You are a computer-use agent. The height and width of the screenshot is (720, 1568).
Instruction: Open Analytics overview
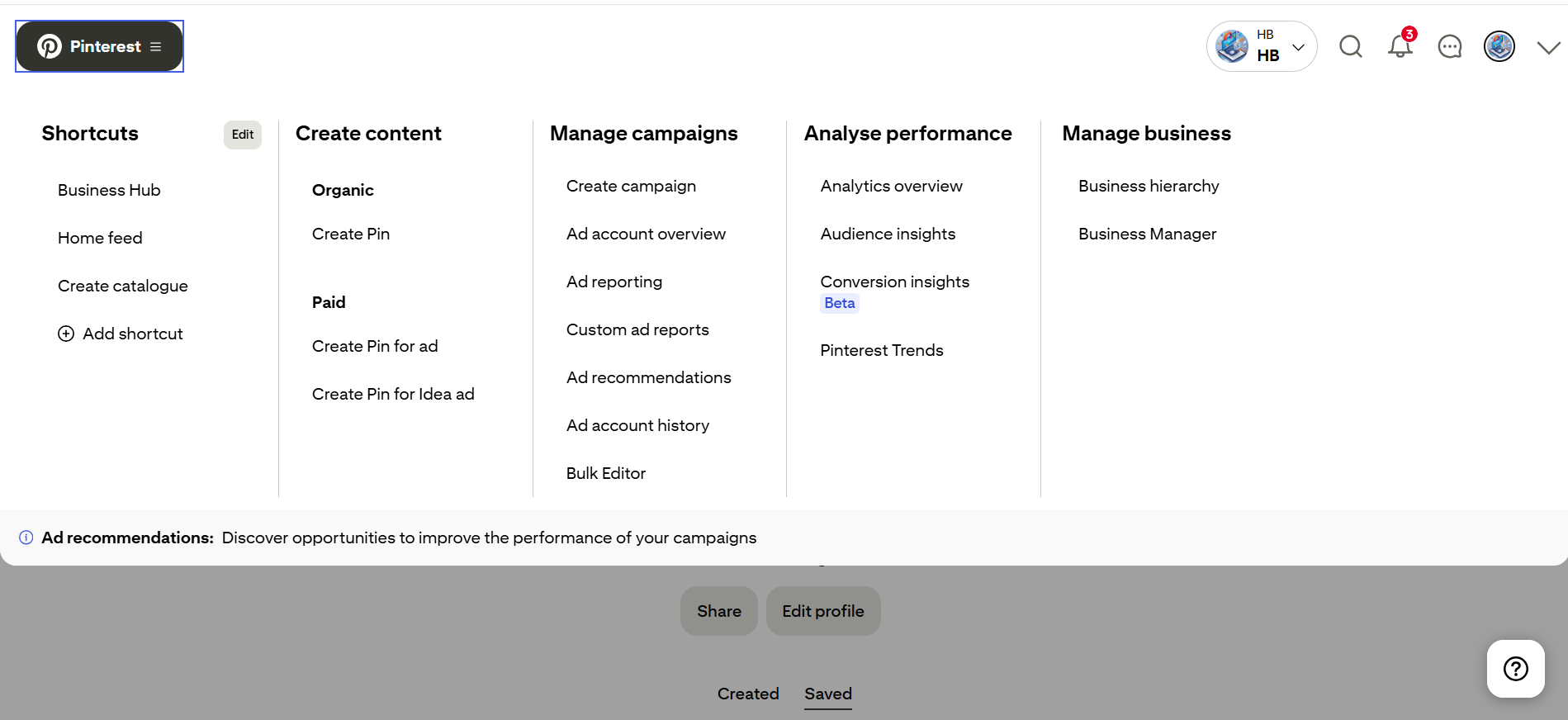click(892, 186)
